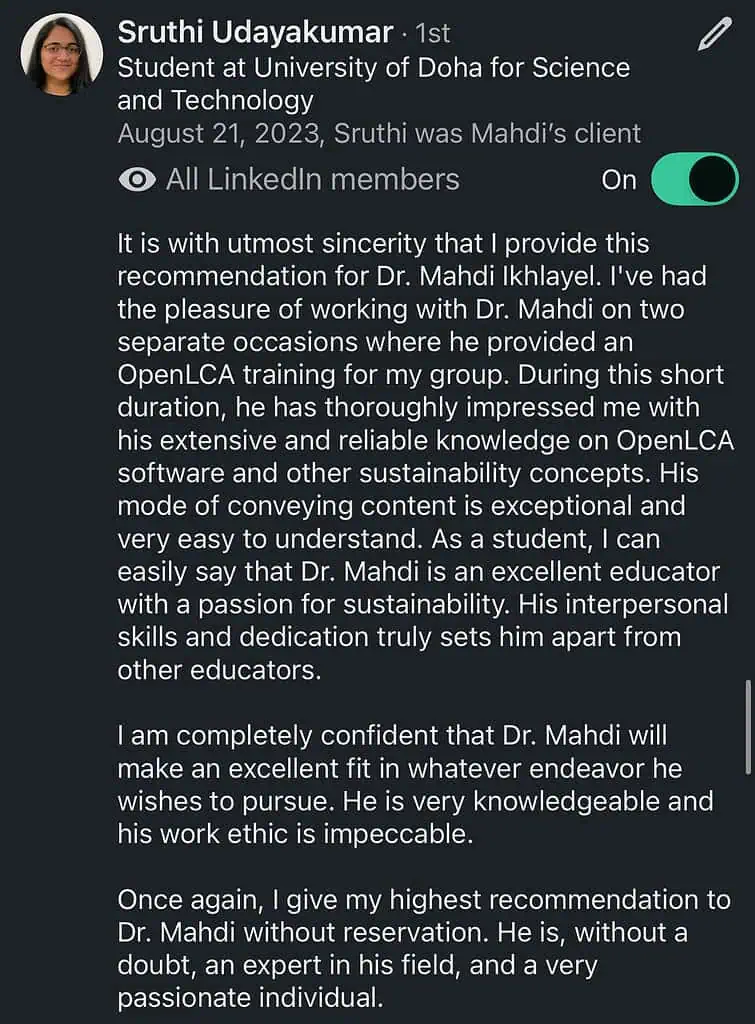Click the eye visibility icon
This screenshot has width=755, height=1024.
pos(137,180)
